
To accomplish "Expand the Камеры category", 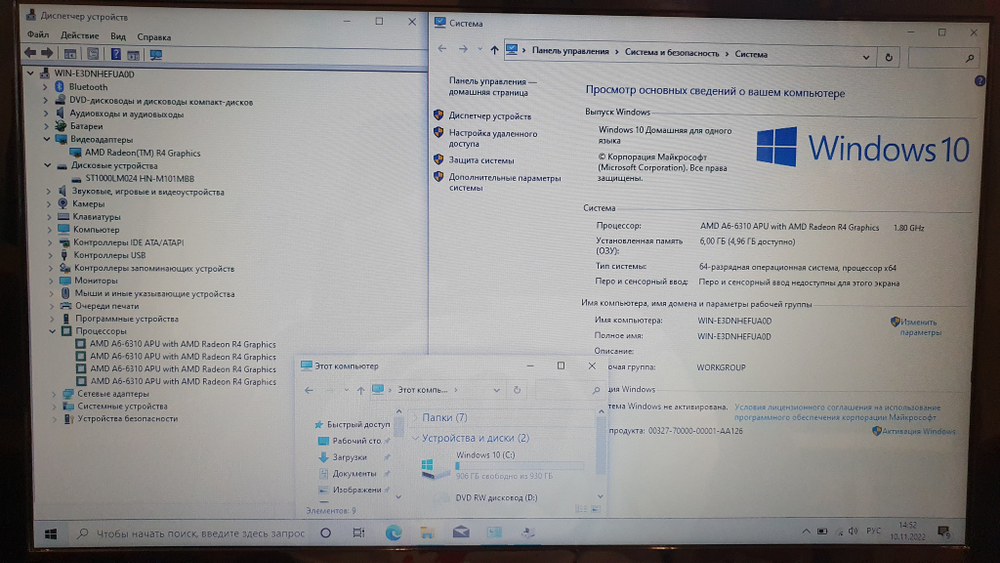I will [48, 204].
